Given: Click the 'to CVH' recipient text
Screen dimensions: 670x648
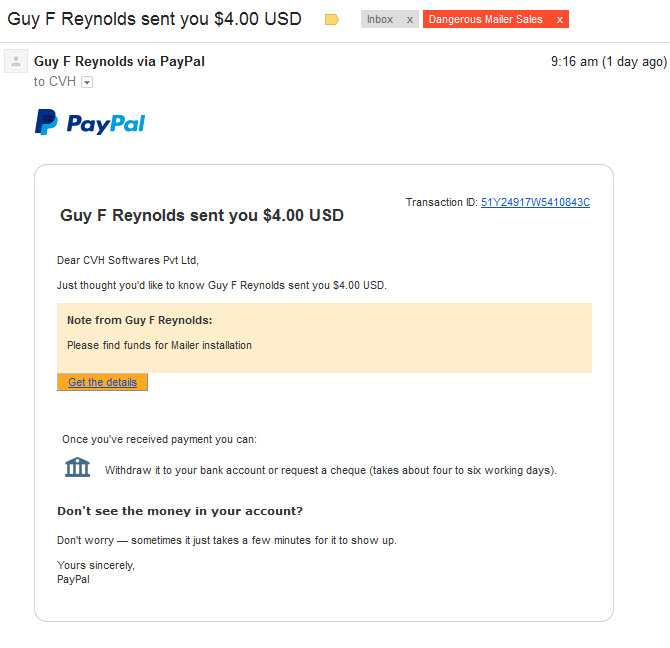Looking at the screenshot, I should (x=55, y=82).
